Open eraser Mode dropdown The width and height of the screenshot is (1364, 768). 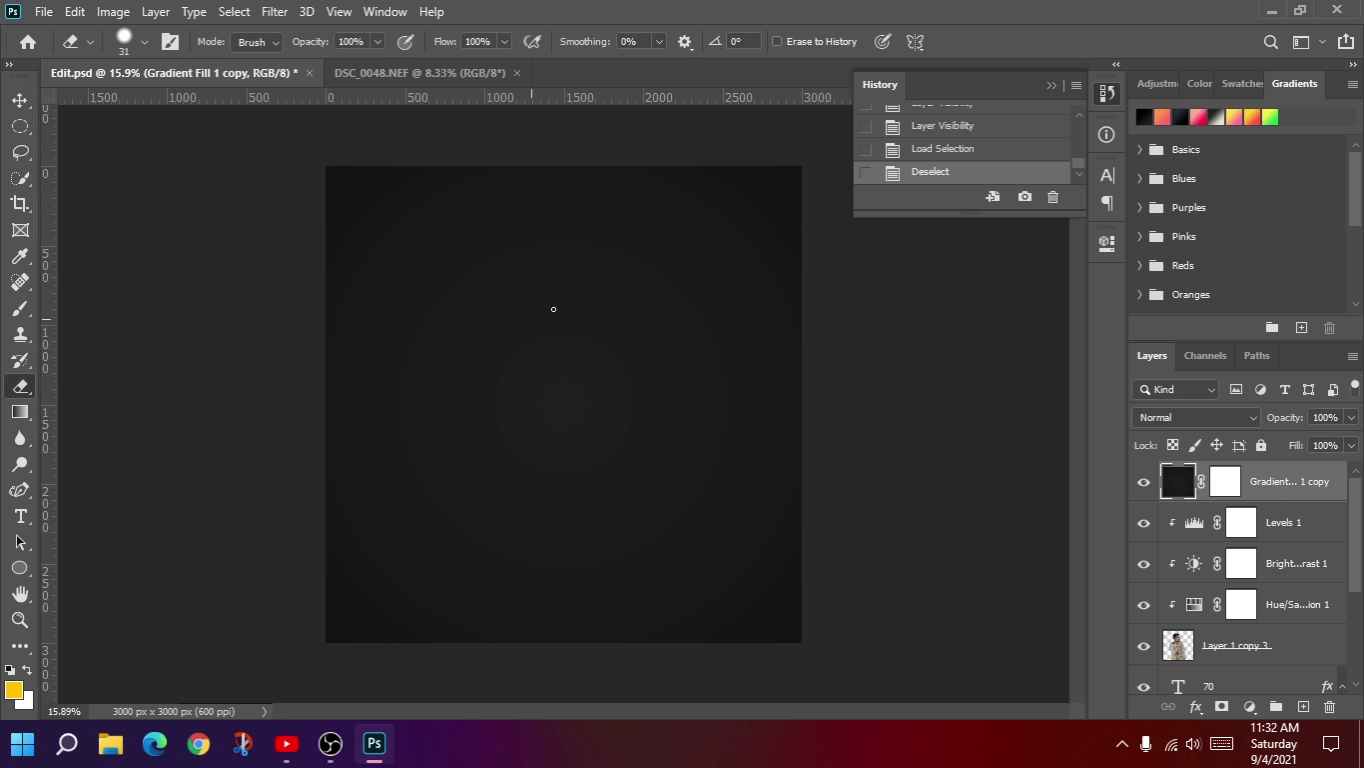257,42
